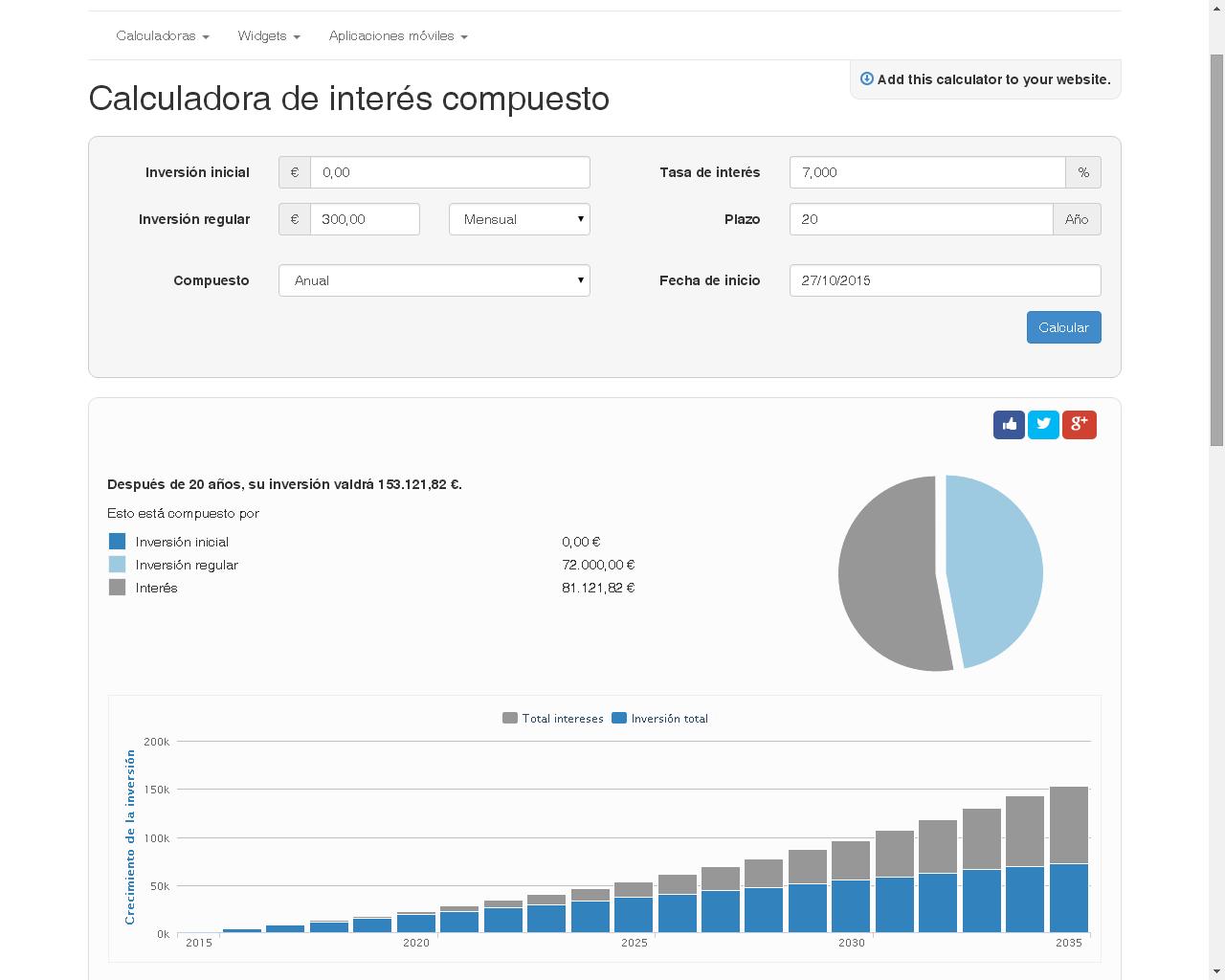This screenshot has width=1225, height=980.
Task: Toggle Total intereses chart legend item
Action: pos(553,718)
